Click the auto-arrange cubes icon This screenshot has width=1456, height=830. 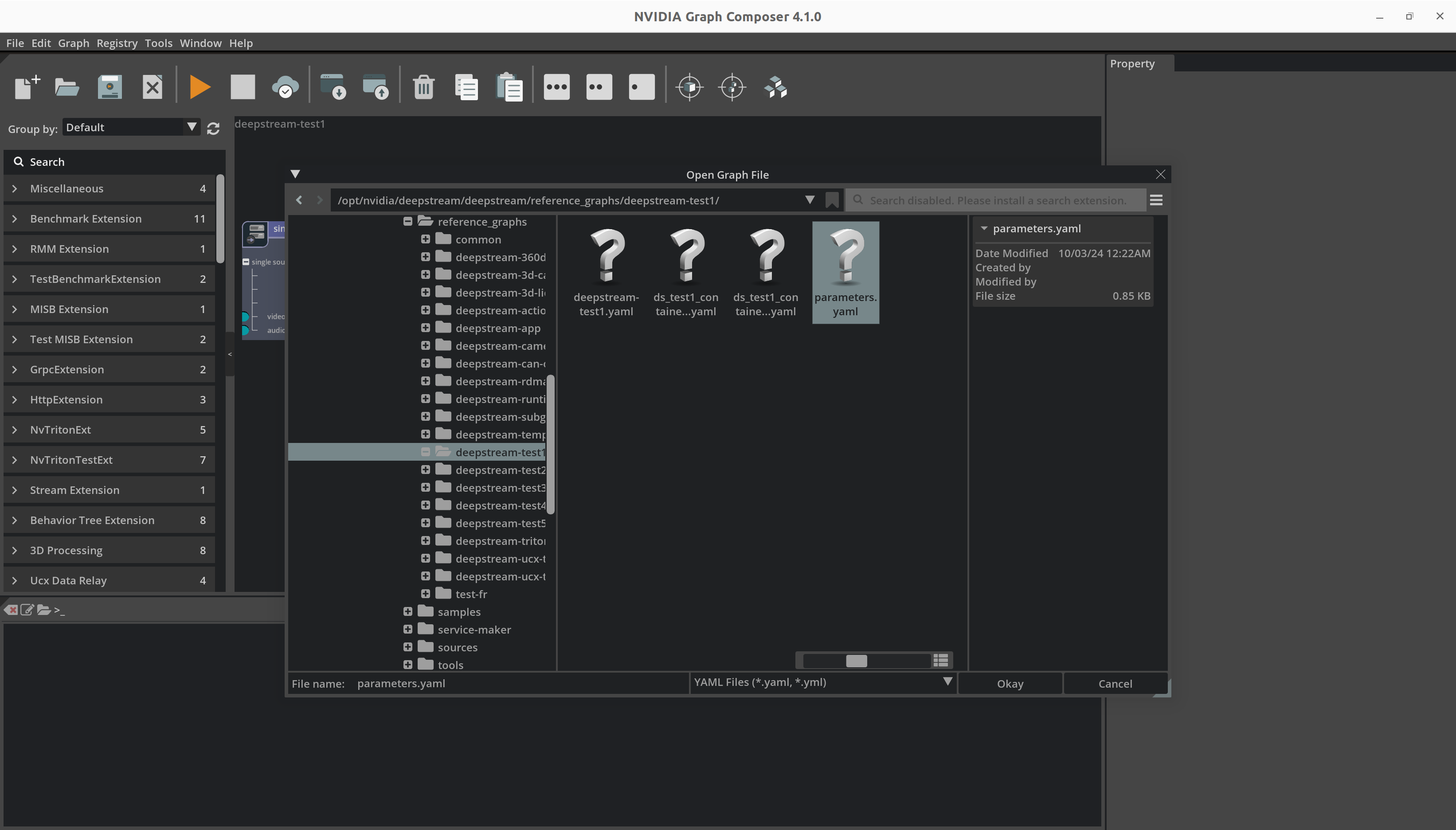tap(775, 87)
